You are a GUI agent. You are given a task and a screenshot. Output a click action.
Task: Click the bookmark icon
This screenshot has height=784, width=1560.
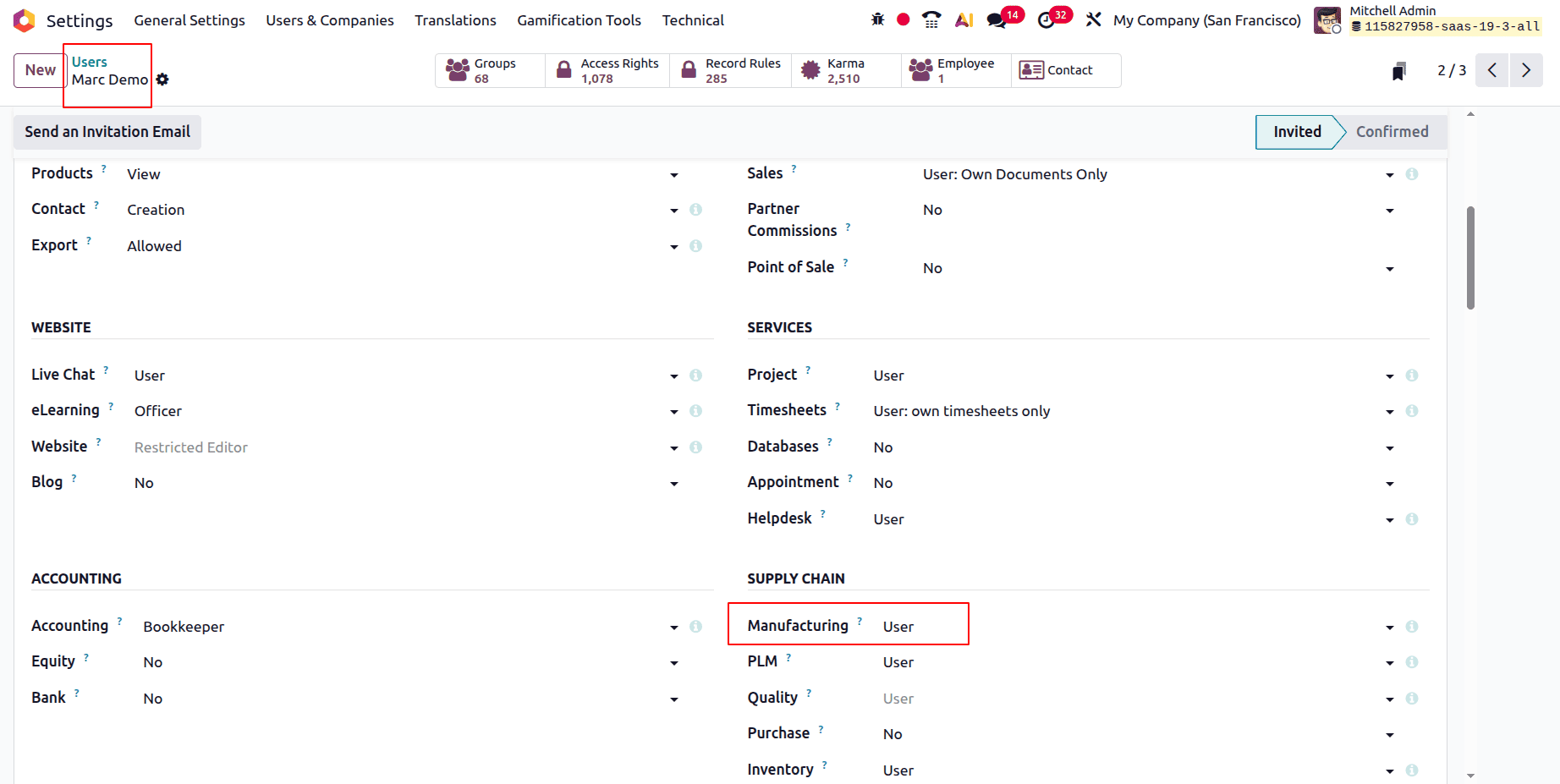coord(1398,71)
